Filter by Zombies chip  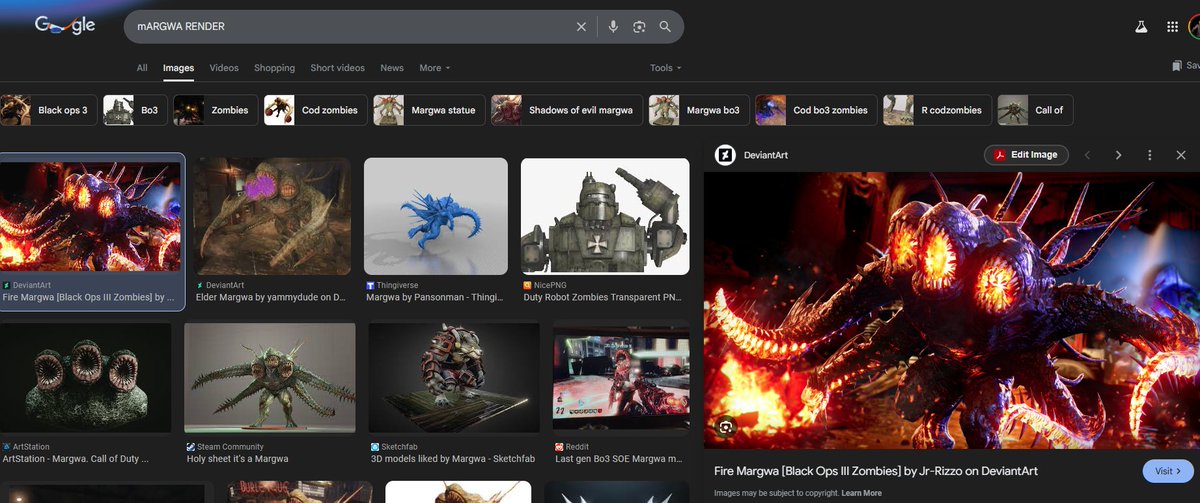pos(215,110)
